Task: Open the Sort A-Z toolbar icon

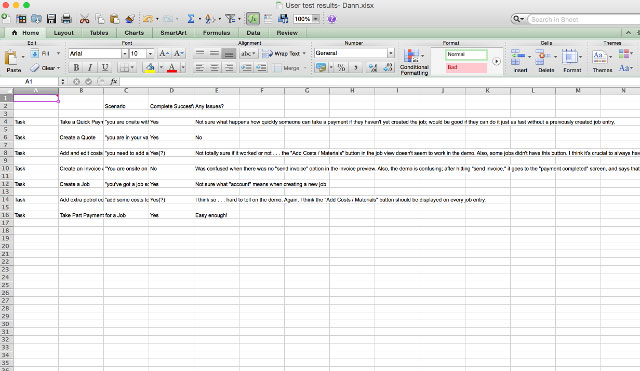Action: [x=210, y=19]
